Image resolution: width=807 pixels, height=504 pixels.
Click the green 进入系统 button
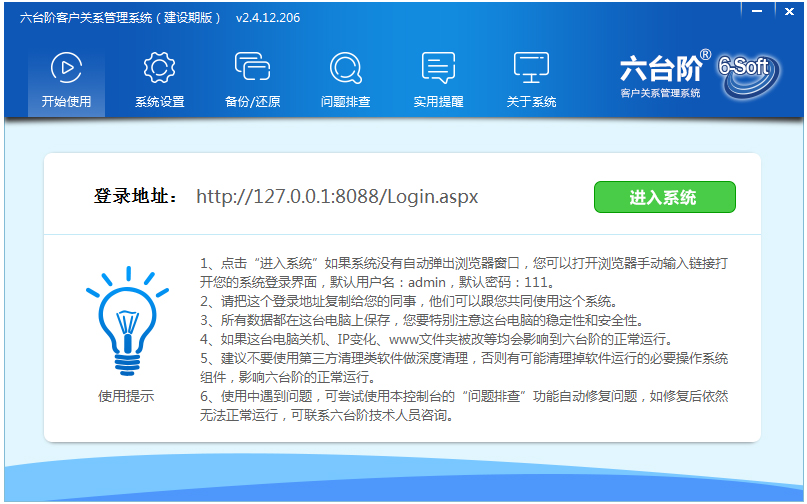pos(664,197)
